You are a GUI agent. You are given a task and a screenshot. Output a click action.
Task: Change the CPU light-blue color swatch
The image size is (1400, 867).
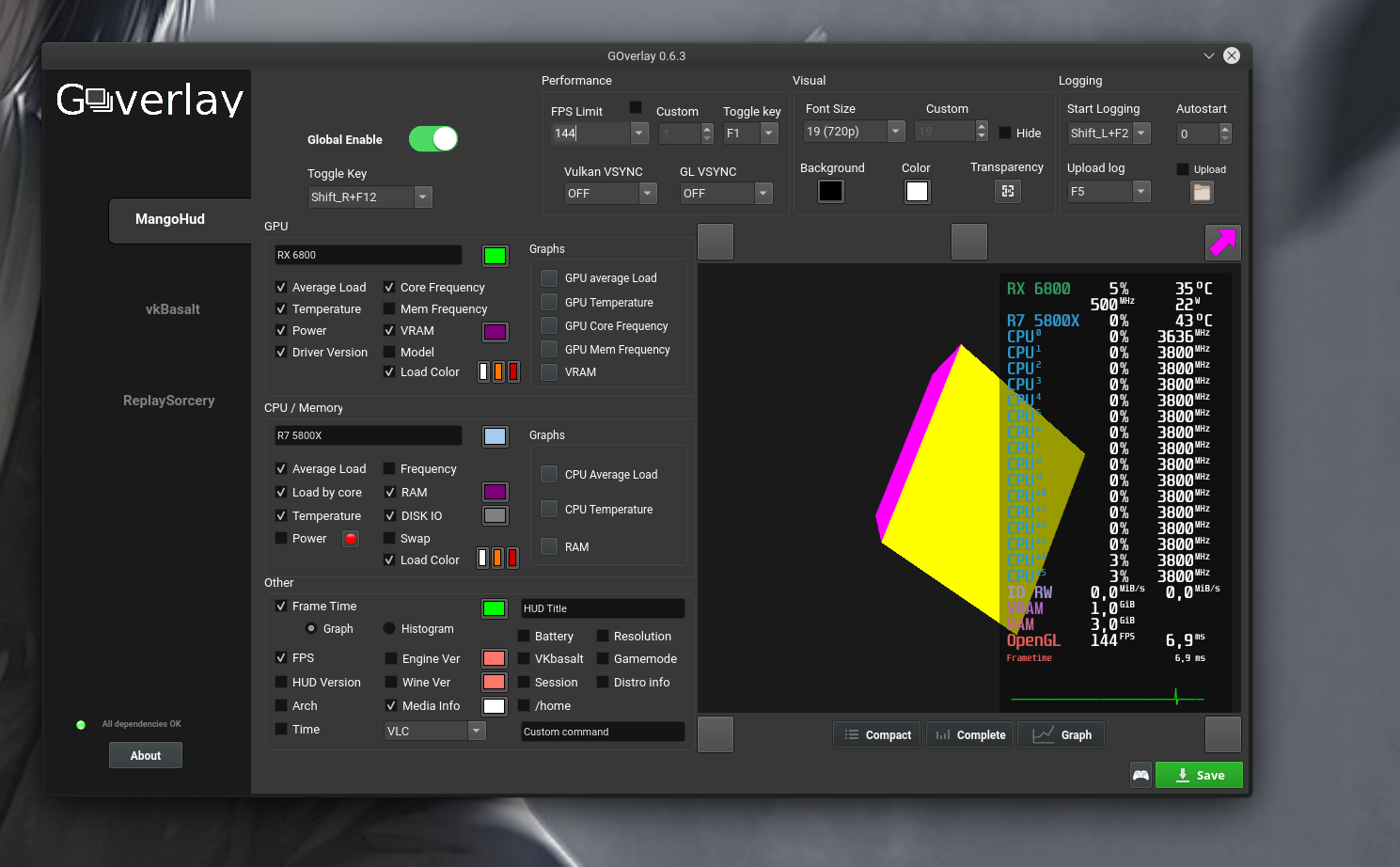495,436
